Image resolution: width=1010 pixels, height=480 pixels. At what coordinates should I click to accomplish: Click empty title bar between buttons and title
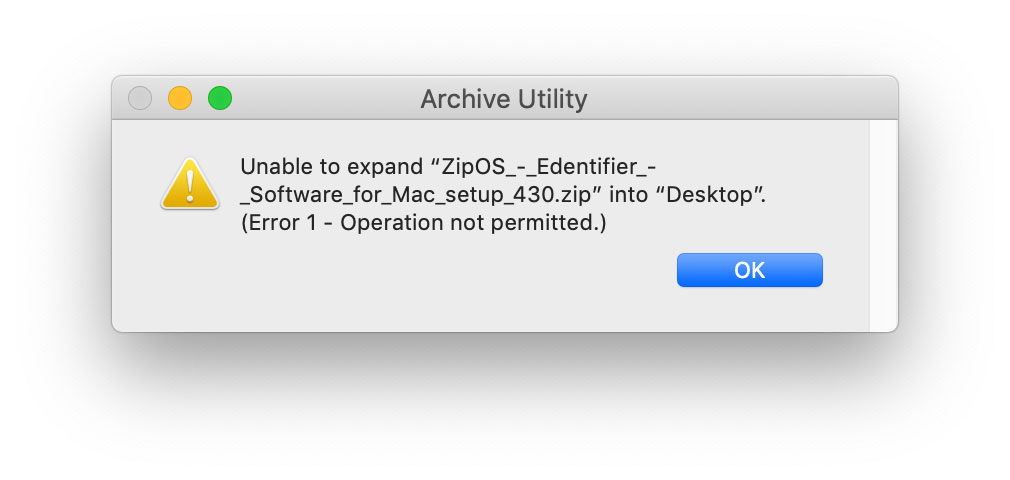(x=325, y=98)
